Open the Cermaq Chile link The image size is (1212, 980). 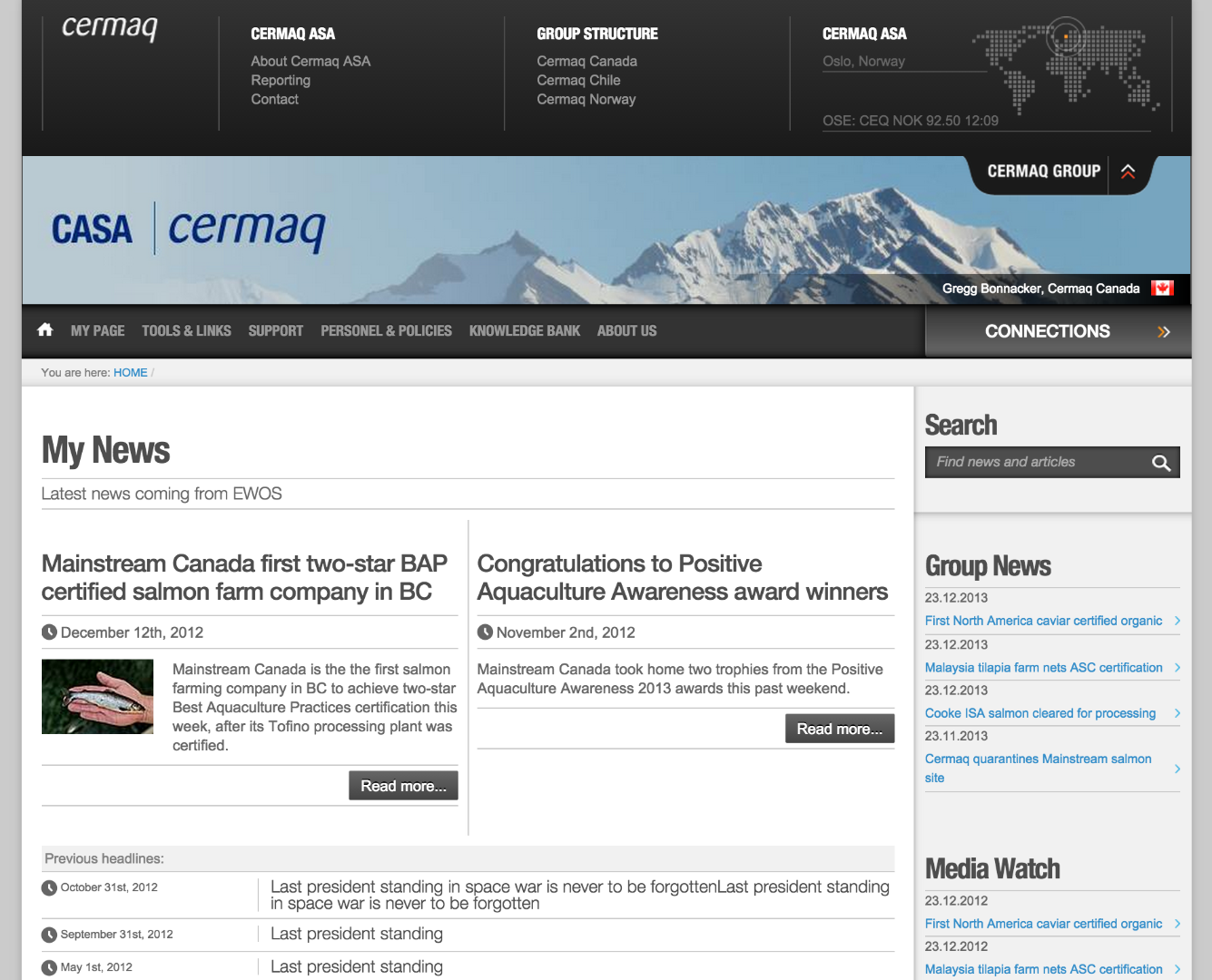tap(578, 80)
